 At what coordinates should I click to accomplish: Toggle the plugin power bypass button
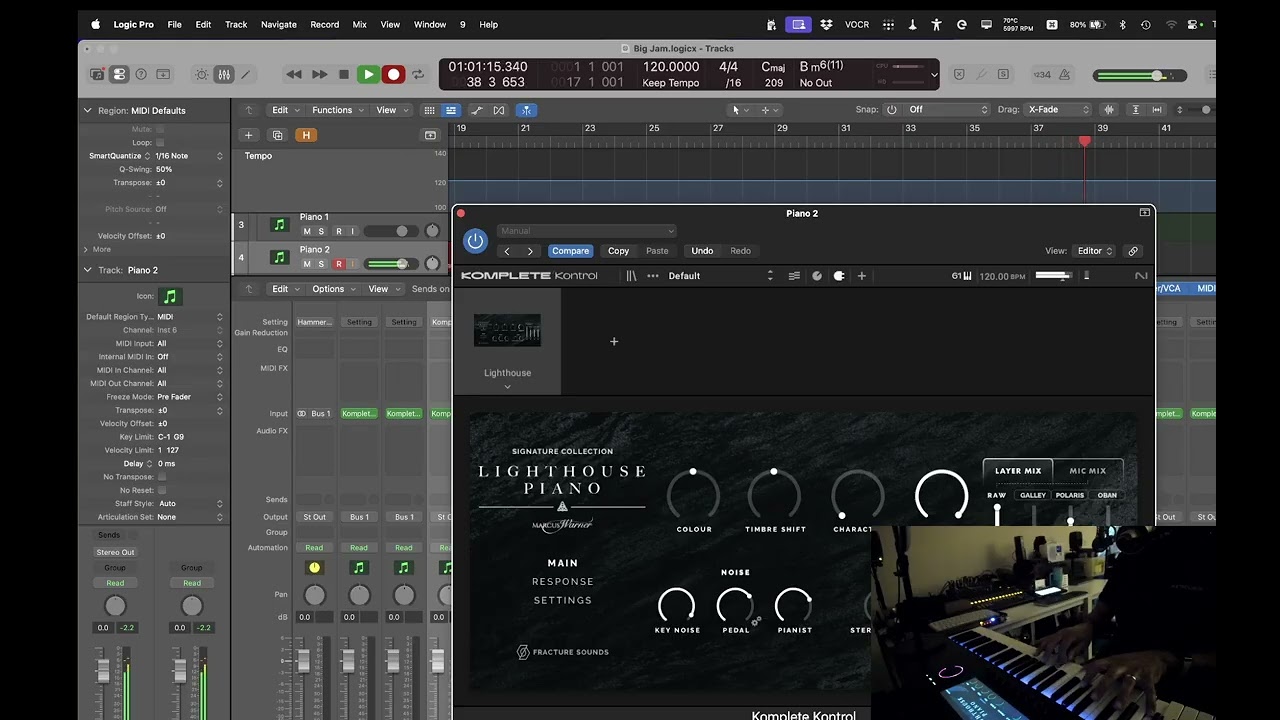click(x=475, y=241)
